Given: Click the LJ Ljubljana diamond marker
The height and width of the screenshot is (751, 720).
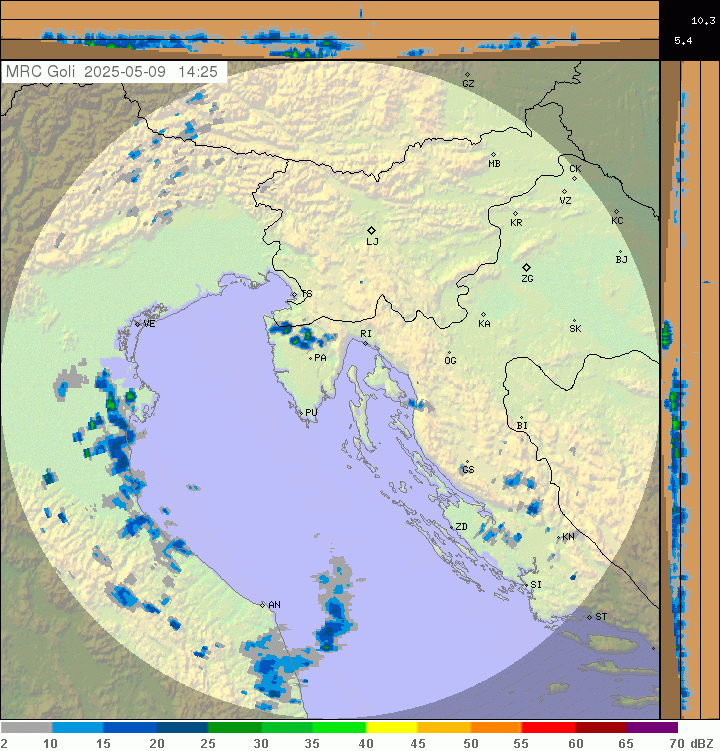Looking at the screenshot, I should [x=371, y=230].
